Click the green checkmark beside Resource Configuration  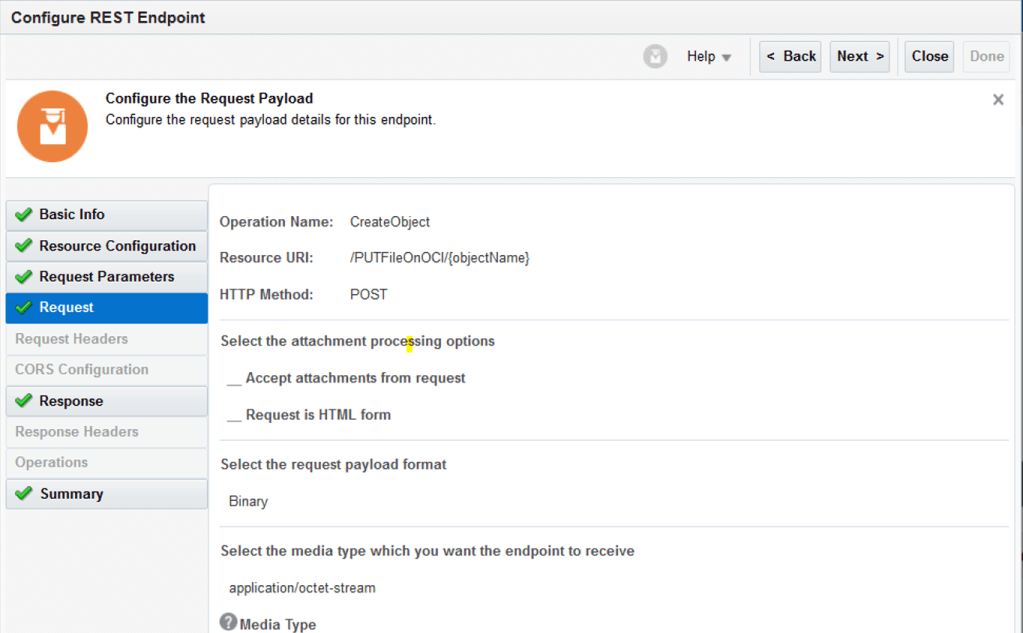[24, 246]
